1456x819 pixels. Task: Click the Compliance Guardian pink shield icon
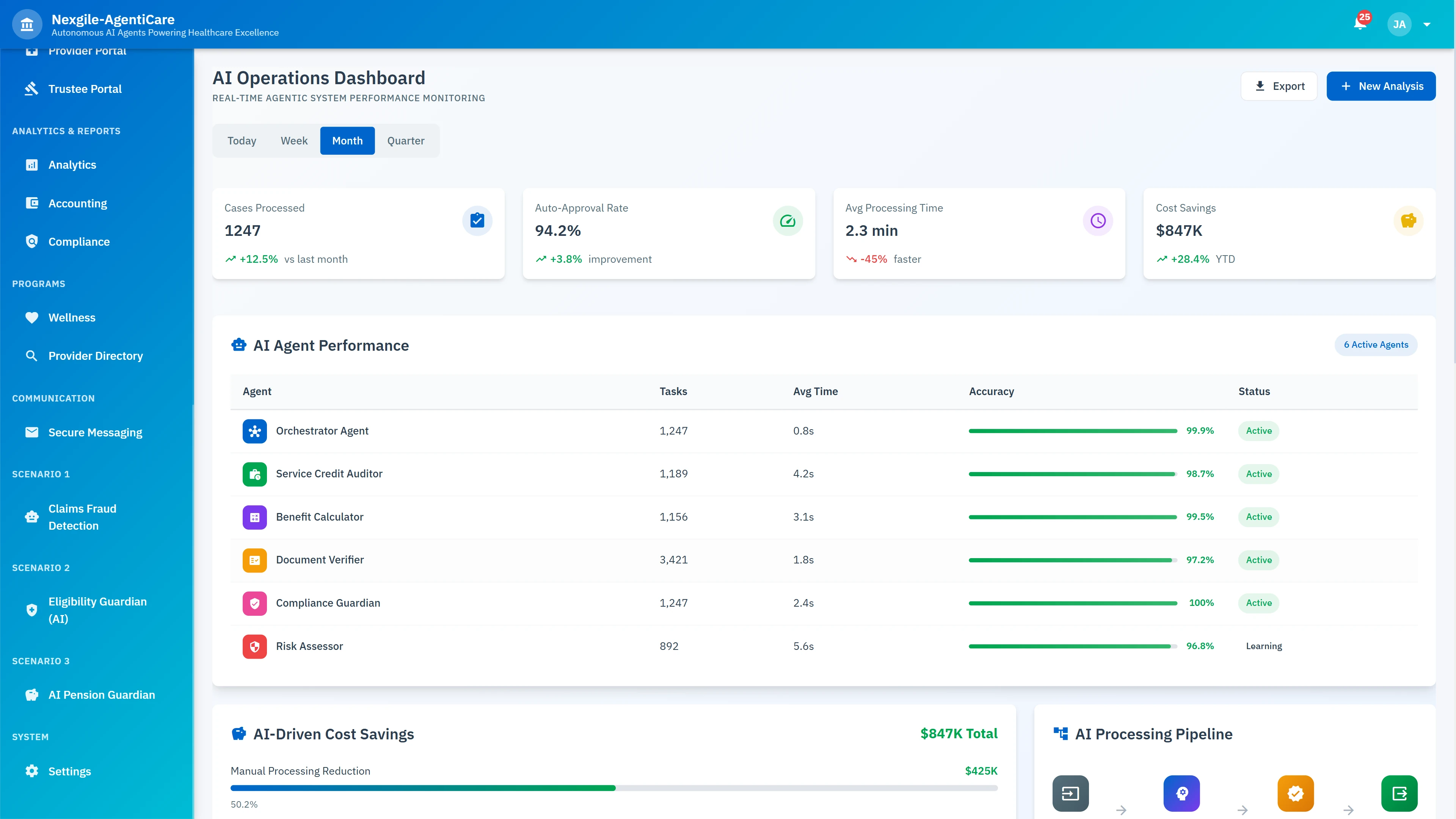coord(255,603)
